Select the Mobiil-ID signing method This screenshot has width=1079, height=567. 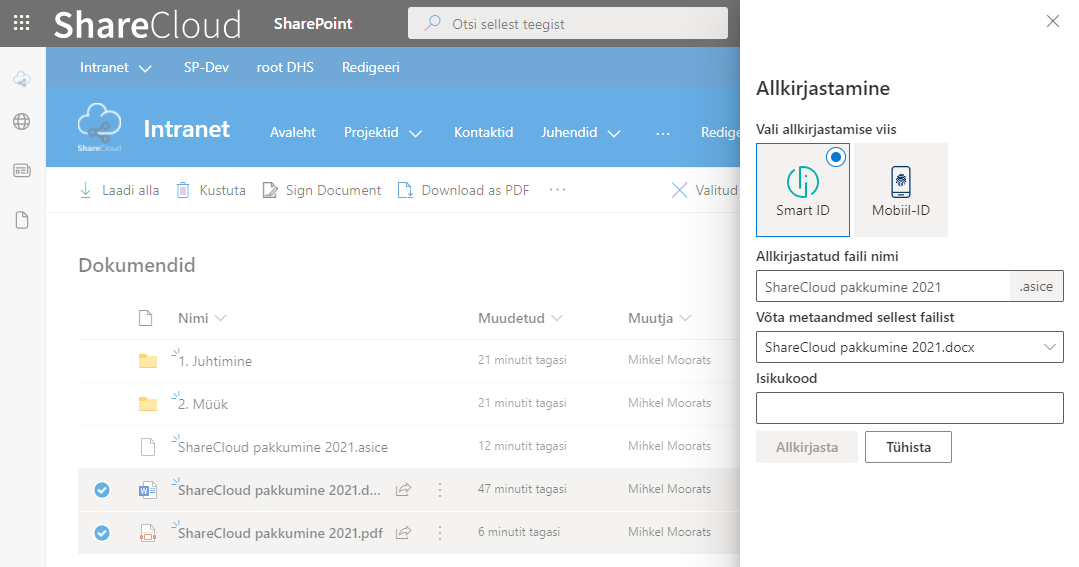coord(901,190)
